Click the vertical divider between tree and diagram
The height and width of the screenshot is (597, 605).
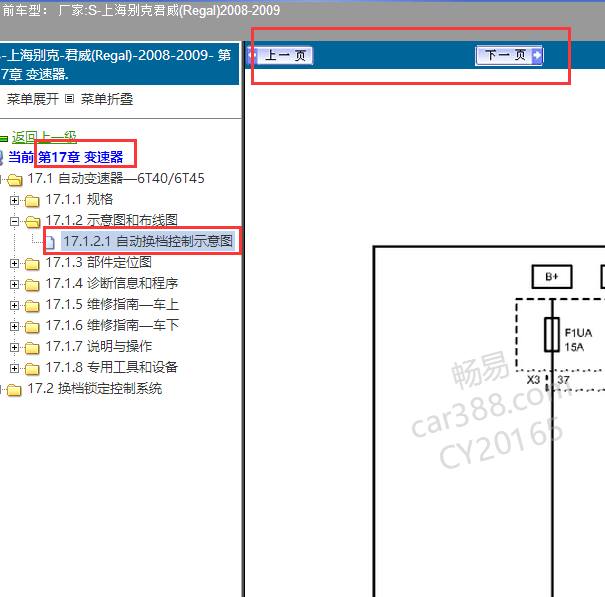(x=243, y=319)
